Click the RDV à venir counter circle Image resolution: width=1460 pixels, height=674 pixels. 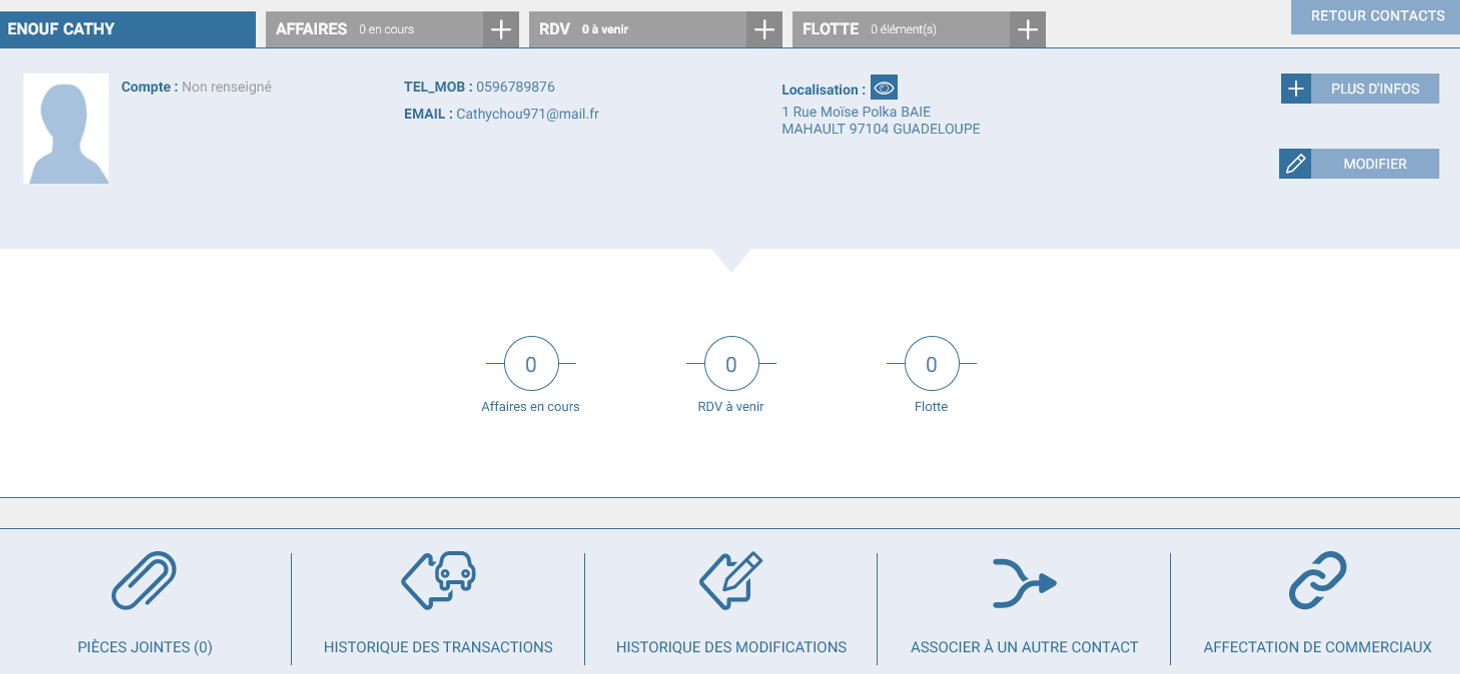pos(731,364)
